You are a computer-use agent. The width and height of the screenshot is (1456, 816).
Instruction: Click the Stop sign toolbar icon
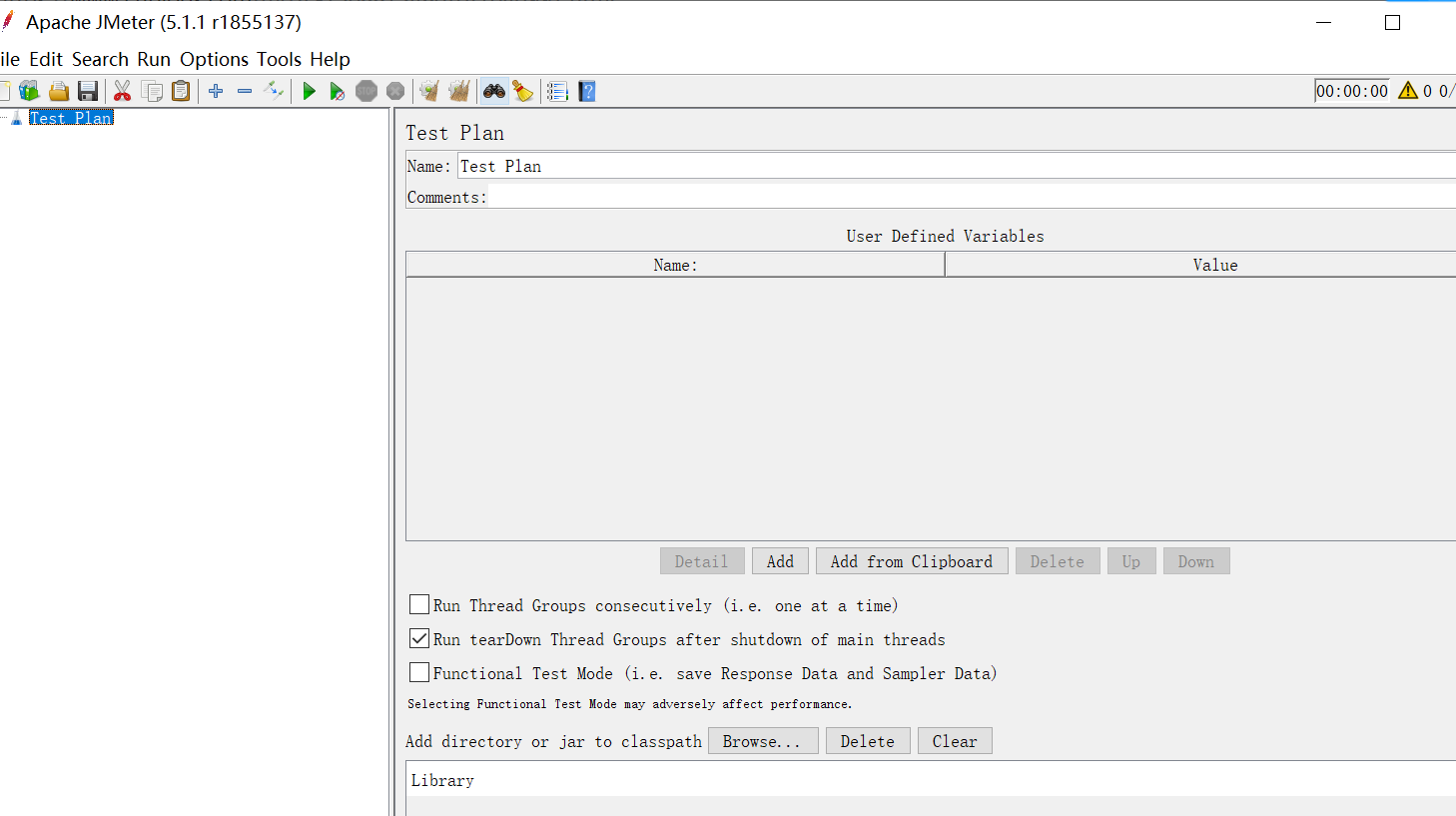point(366,91)
